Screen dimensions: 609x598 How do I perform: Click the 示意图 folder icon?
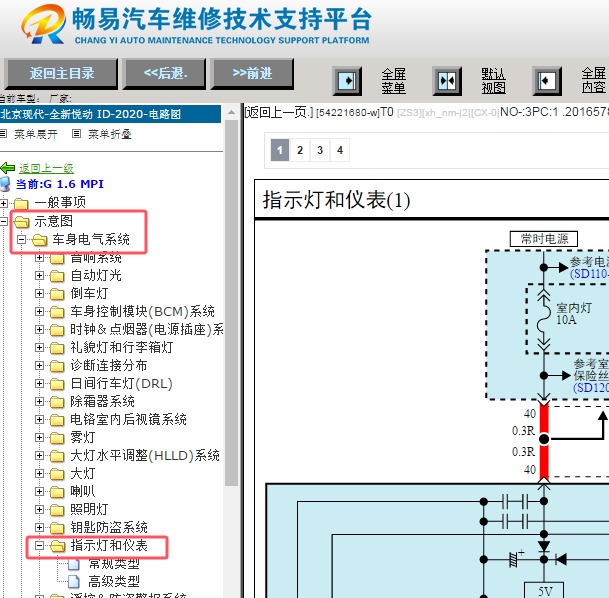tap(21, 222)
